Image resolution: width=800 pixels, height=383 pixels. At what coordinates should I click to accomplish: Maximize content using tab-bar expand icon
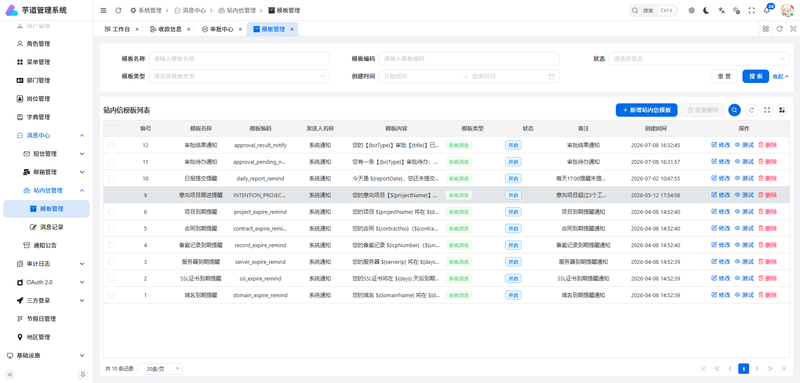[x=793, y=29]
